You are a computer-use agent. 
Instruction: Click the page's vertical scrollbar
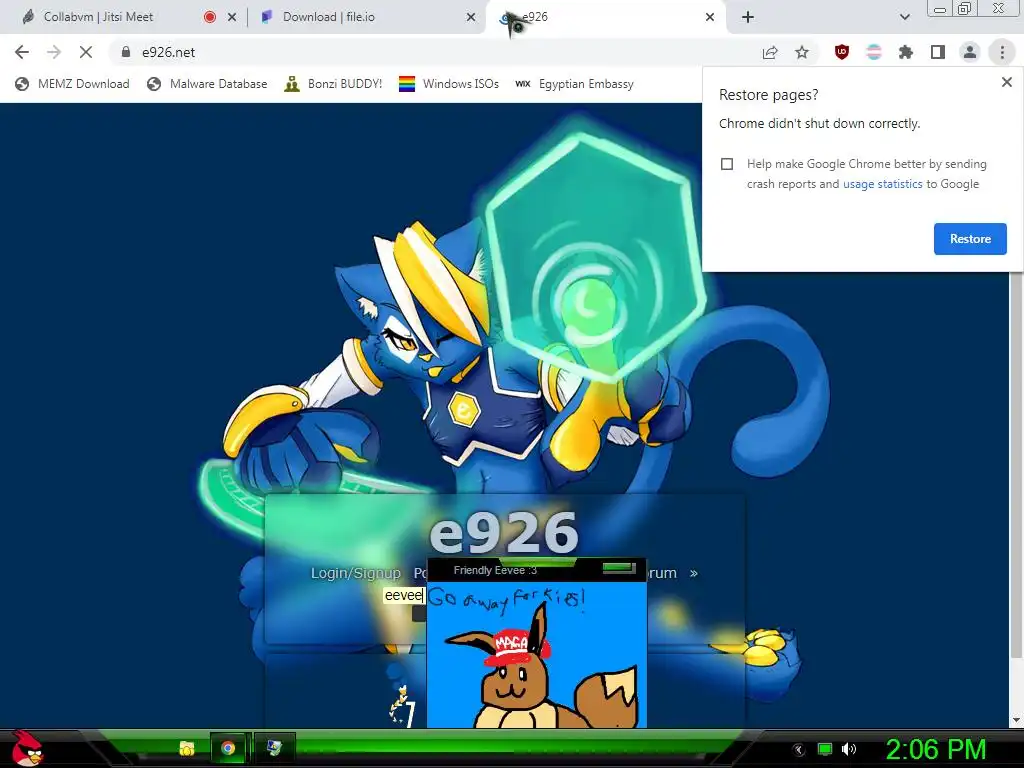(x=1015, y=465)
